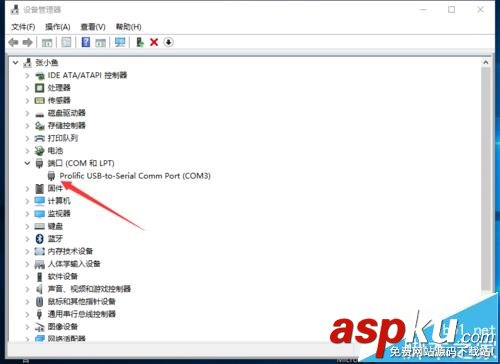Open the 文件(F) menu

23,27
